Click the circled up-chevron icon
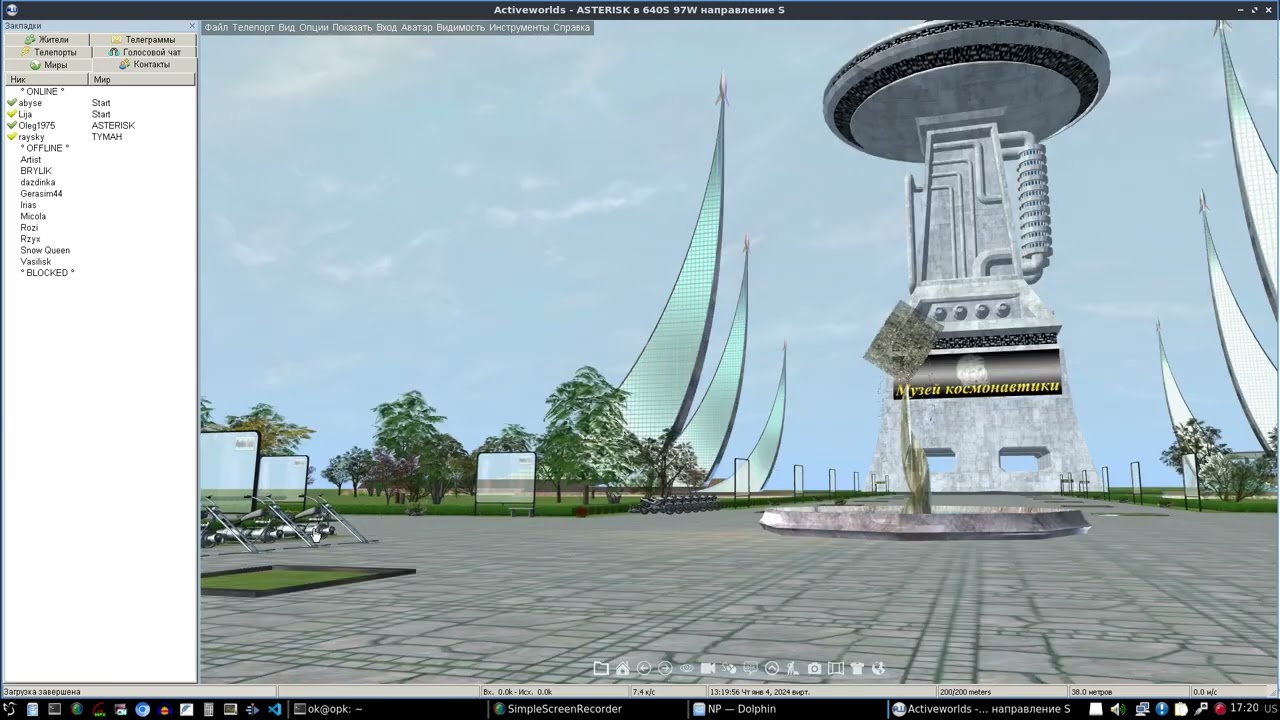The image size is (1280, 720). (772, 669)
